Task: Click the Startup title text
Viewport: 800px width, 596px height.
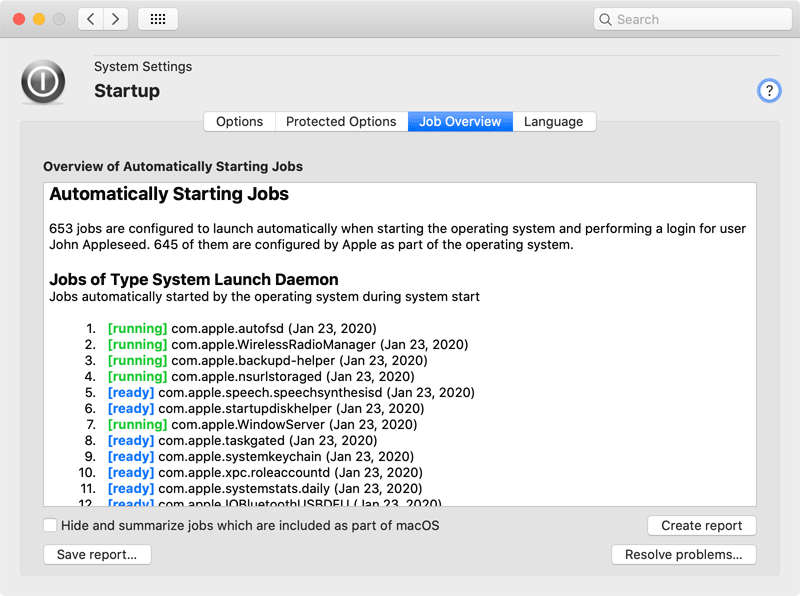Action: coord(127,91)
